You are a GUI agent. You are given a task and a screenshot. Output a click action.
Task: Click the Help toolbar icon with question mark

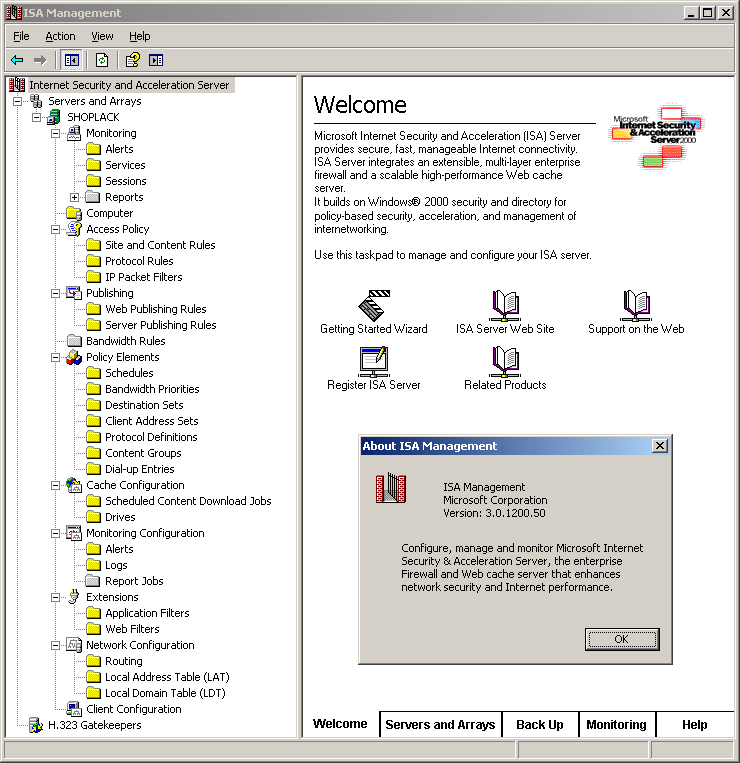tap(132, 60)
